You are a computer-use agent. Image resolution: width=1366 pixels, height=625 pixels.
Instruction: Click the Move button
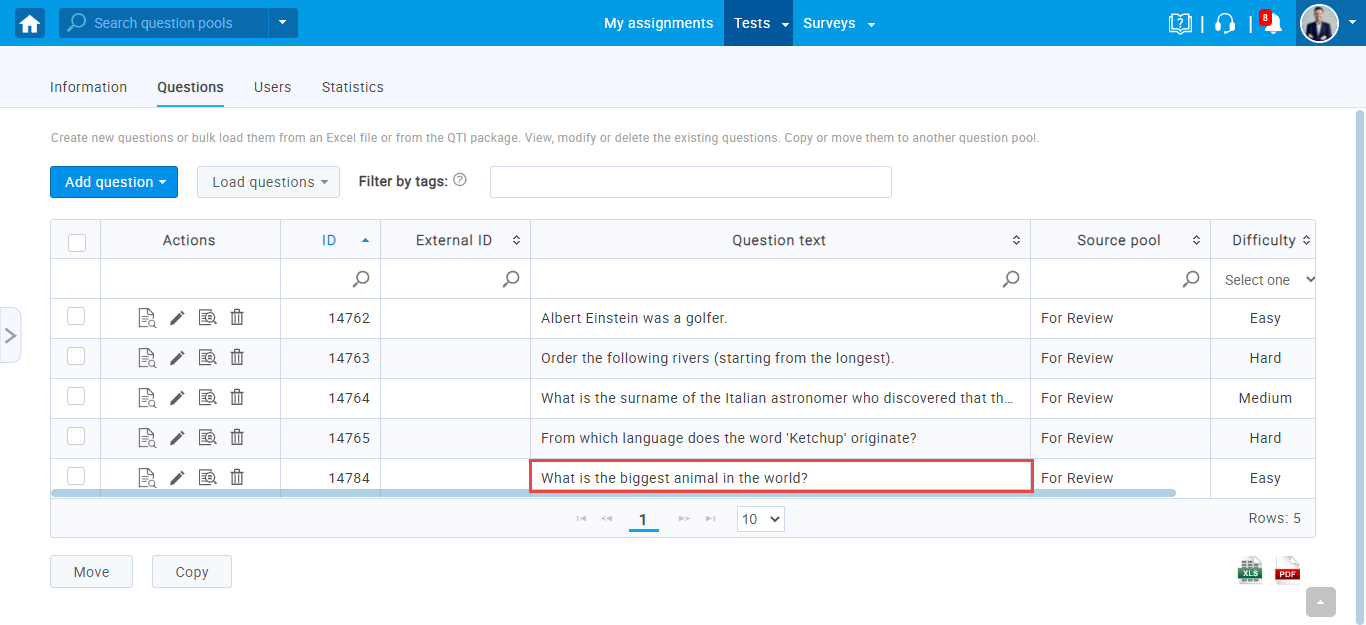point(91,572)
